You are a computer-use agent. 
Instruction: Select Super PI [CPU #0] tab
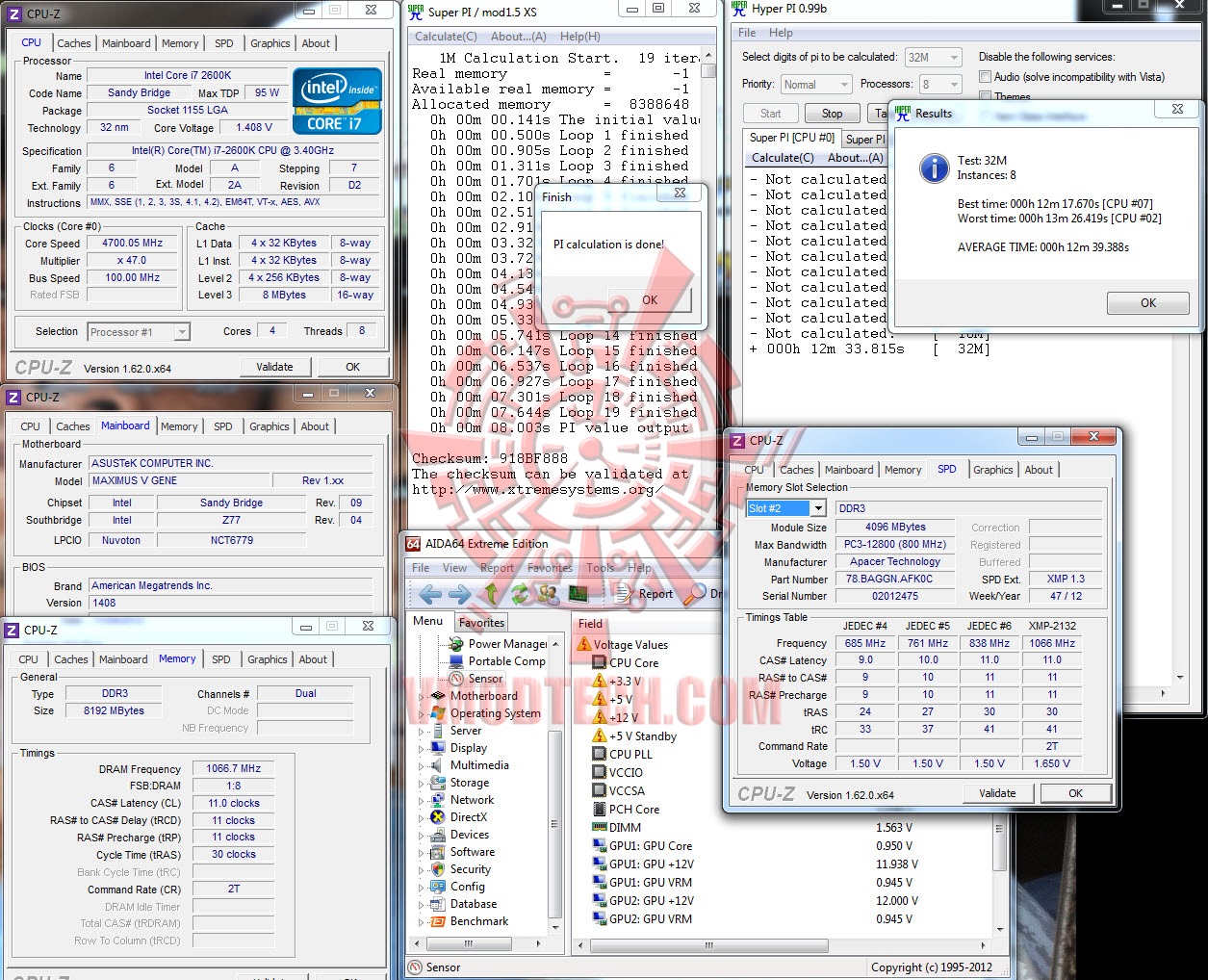pyautogui.click(x=791, y=138)
